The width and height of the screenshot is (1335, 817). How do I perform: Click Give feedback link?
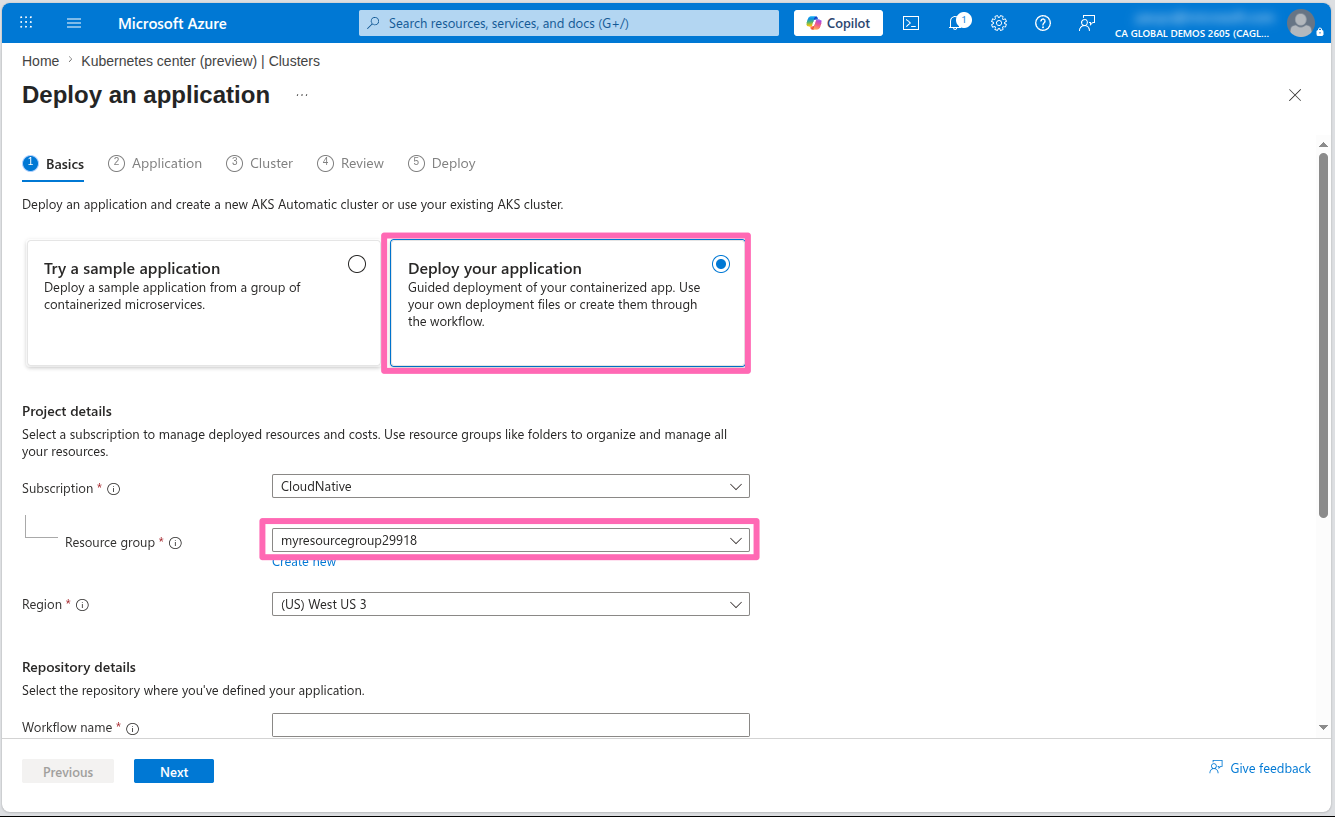tap(1260, 768)
